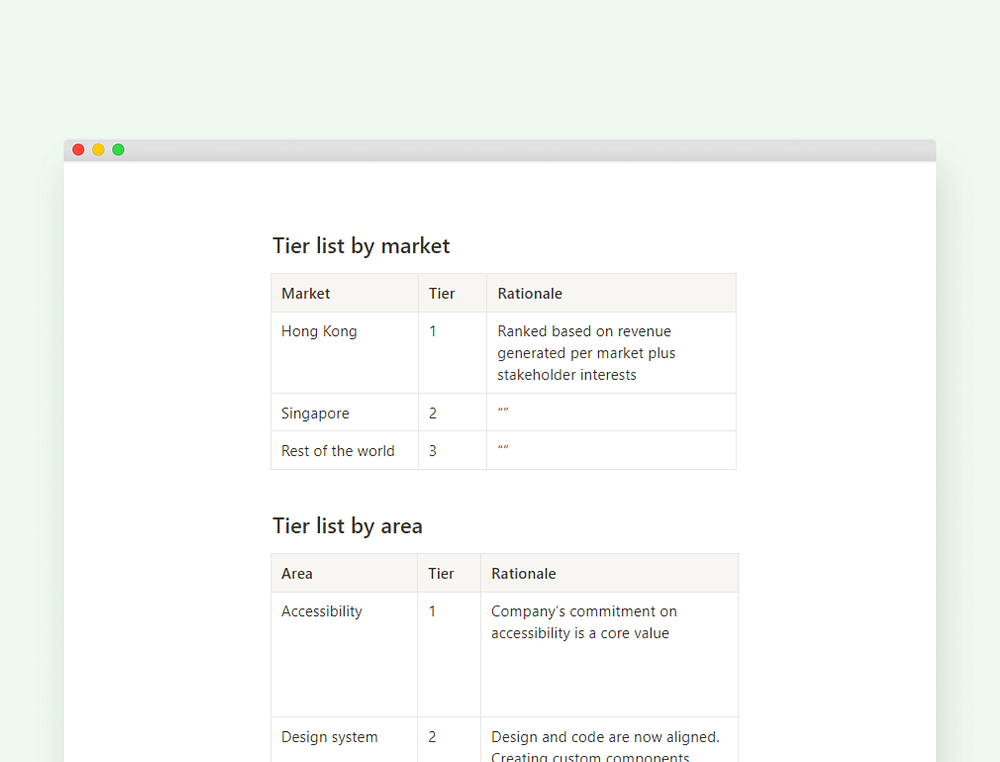Image resolution: width=1000 pixels, height=762 pixels.
Task: Click the red close window button
Action: pos(78,150)
